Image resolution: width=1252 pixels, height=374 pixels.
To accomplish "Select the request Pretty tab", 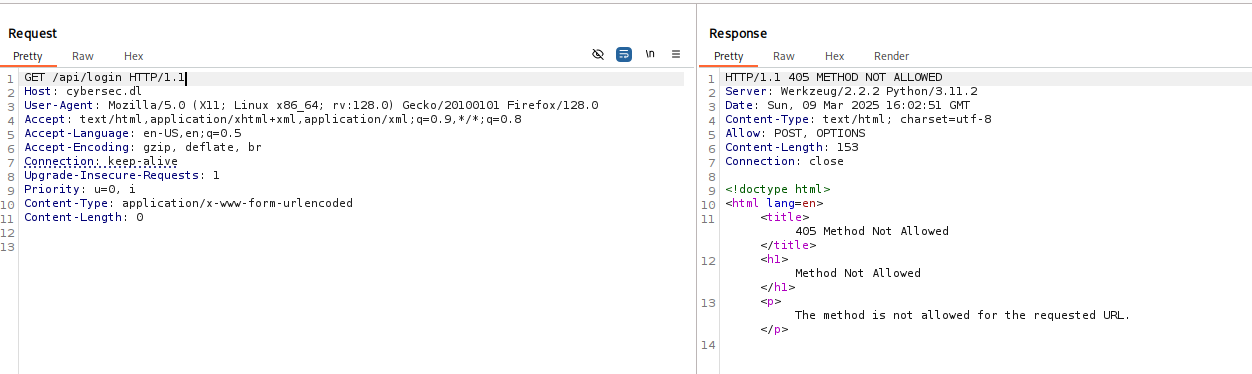I will (28, 56).
